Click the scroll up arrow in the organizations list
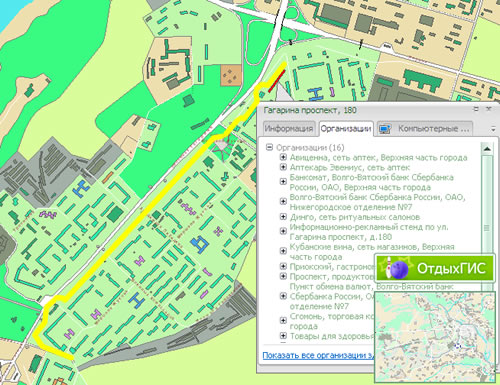Screen dimensions: 500x385 (487, 149)
